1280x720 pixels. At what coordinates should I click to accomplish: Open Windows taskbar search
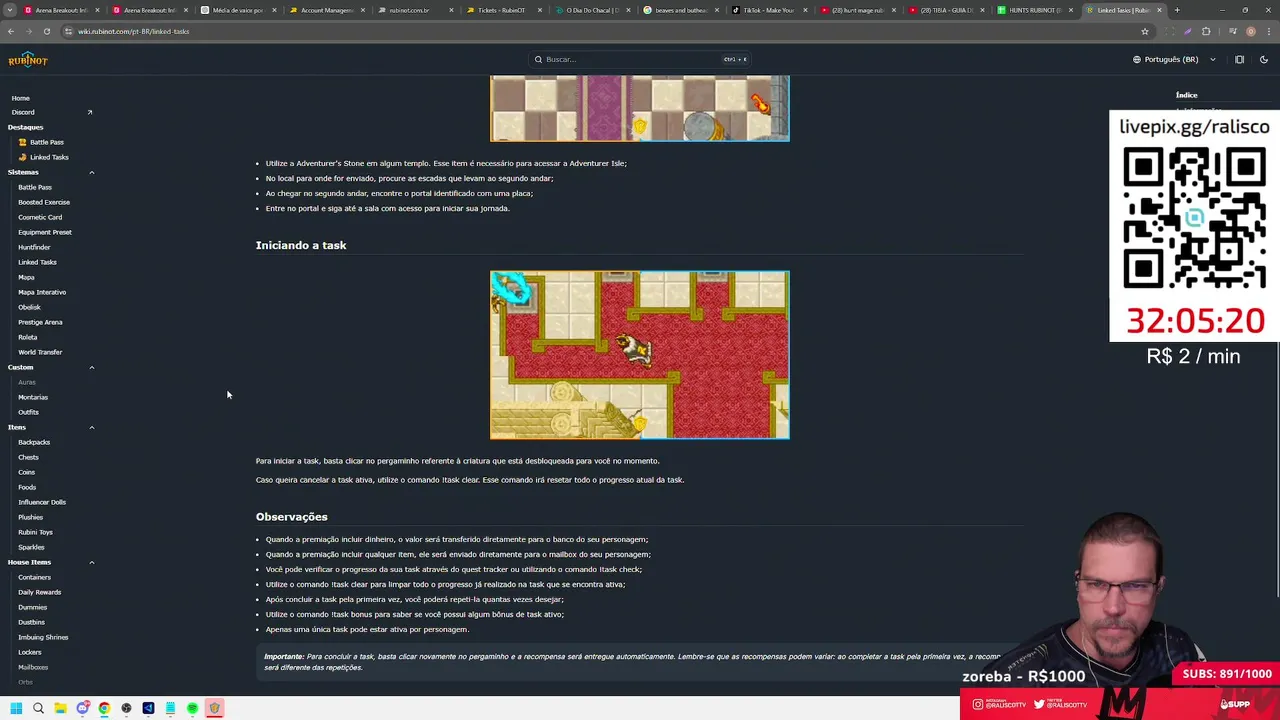click(38, 708)
